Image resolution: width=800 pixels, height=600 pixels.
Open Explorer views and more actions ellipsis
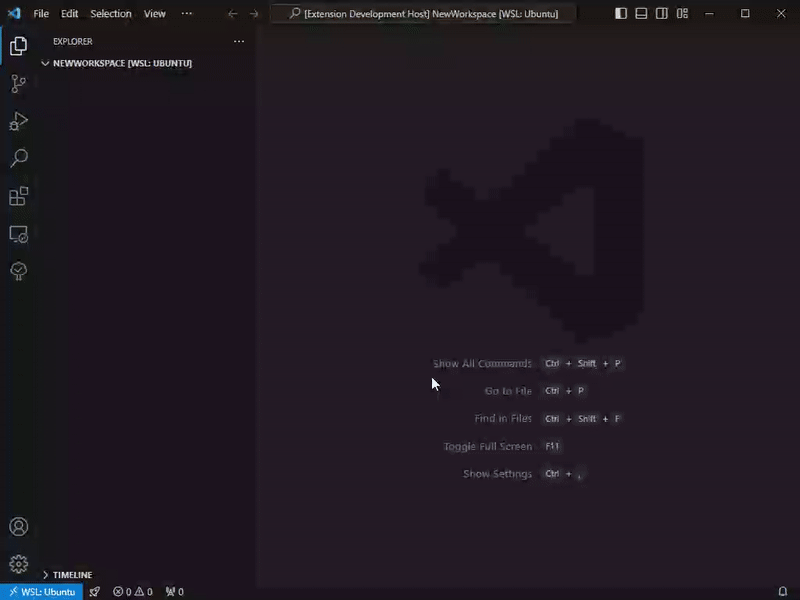(239, 41)
